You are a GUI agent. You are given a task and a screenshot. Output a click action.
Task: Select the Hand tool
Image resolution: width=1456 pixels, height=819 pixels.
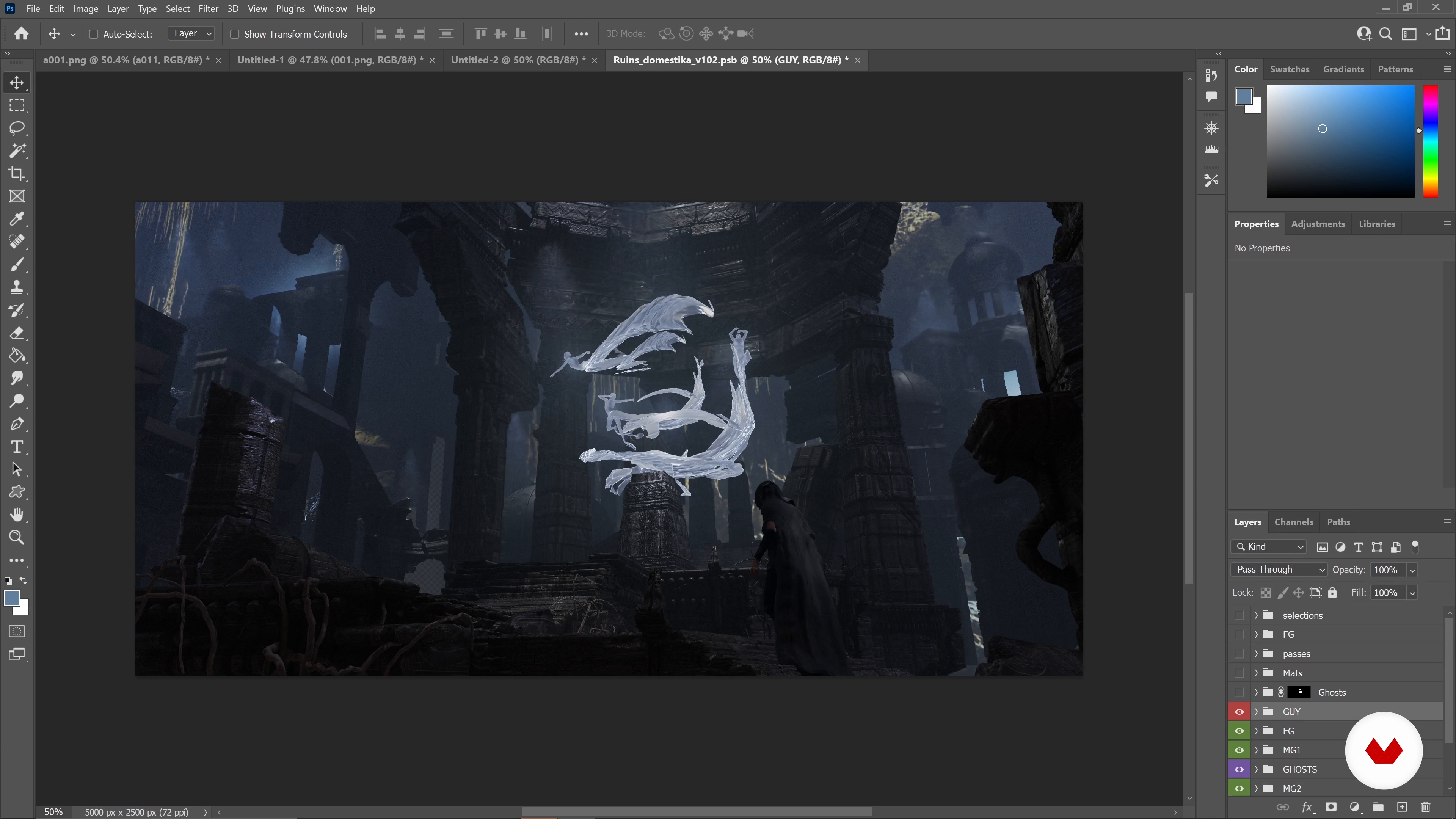click(17, 515)
